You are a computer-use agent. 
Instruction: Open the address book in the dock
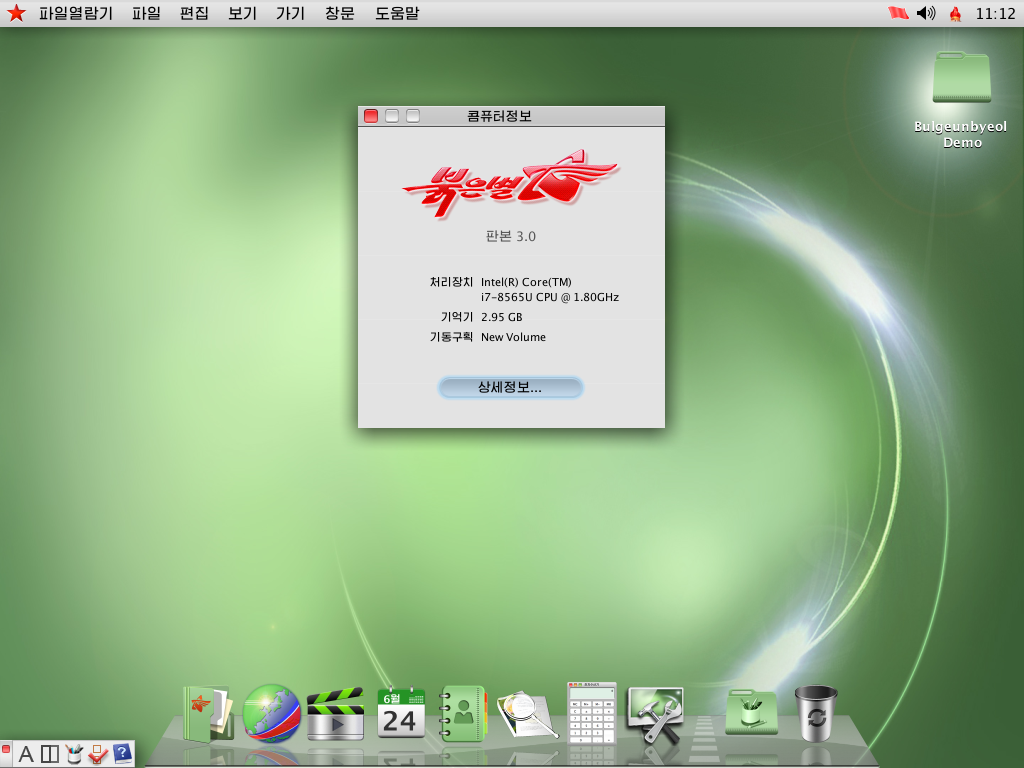(463, 713)
